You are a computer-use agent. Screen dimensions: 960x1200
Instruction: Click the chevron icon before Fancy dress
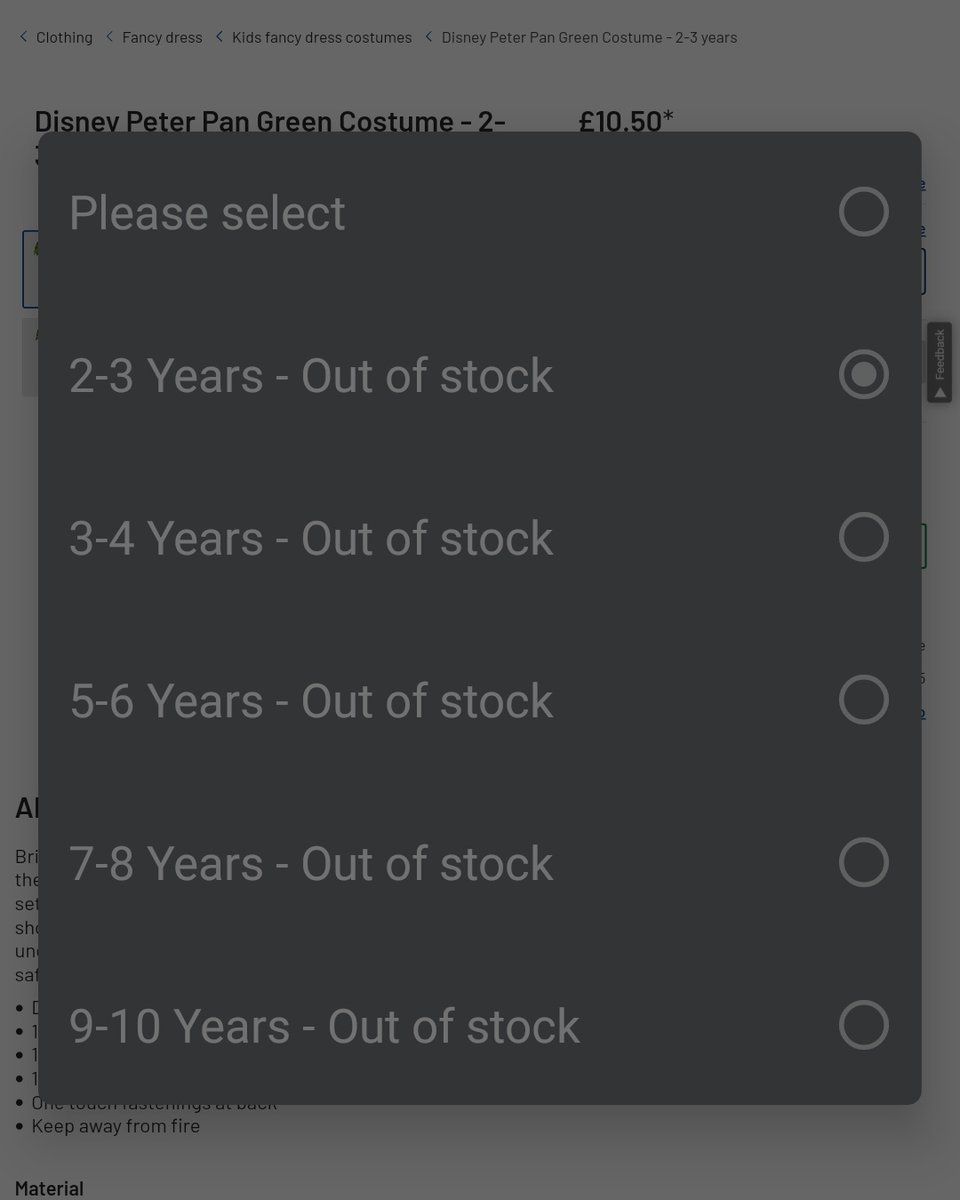coord(110,37)
